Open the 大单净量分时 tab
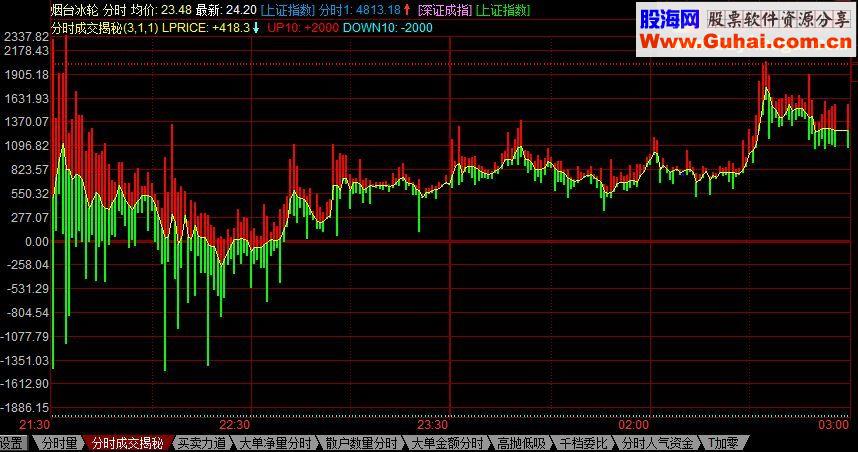Screen dimensions: 858x452 coord(275,443)
